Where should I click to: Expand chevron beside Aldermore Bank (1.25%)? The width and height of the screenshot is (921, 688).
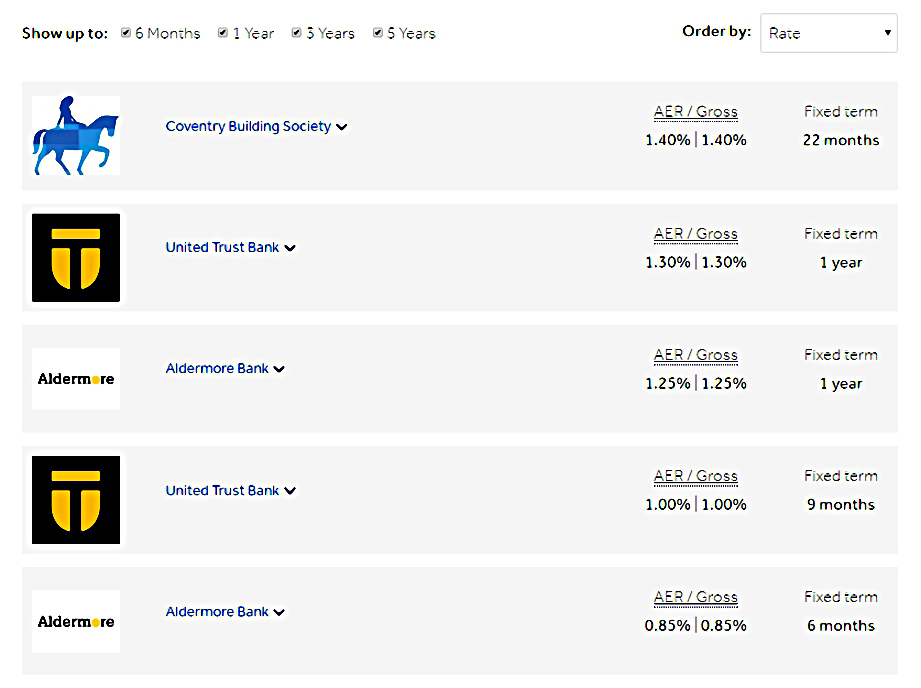[279, 369]
